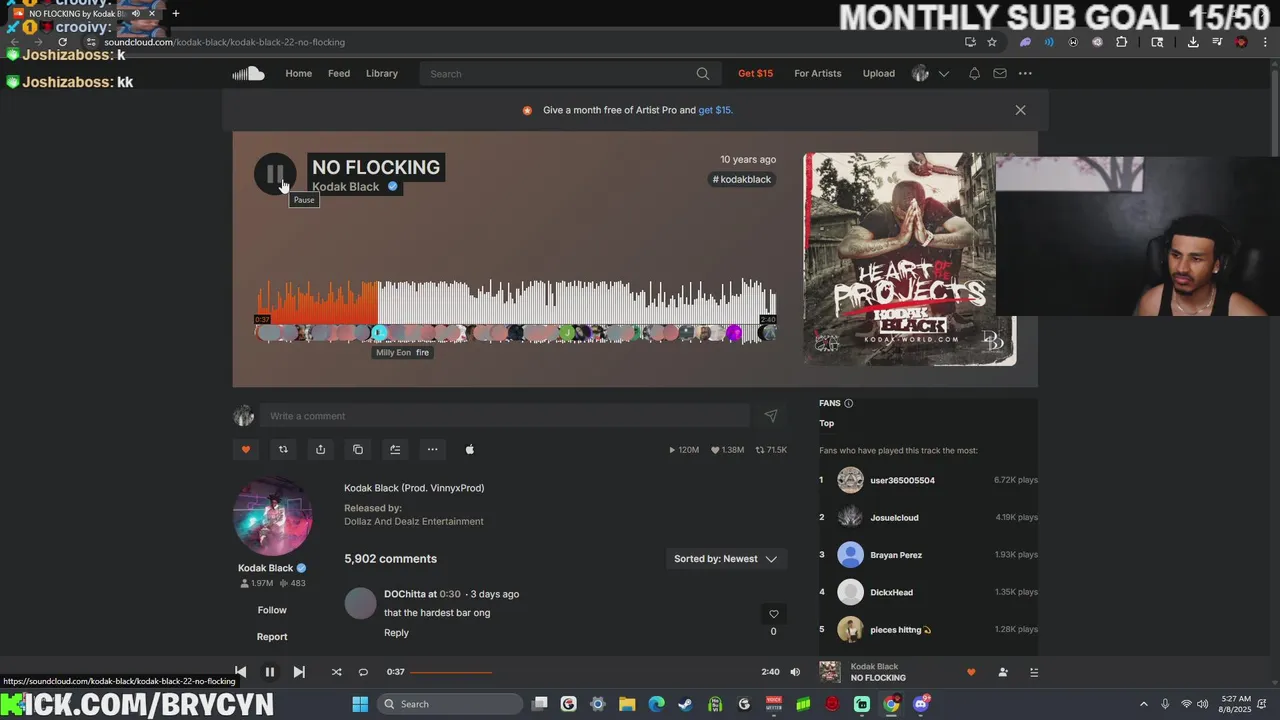
Task: Open the notifications bell
Action: (x=974, y=73)
